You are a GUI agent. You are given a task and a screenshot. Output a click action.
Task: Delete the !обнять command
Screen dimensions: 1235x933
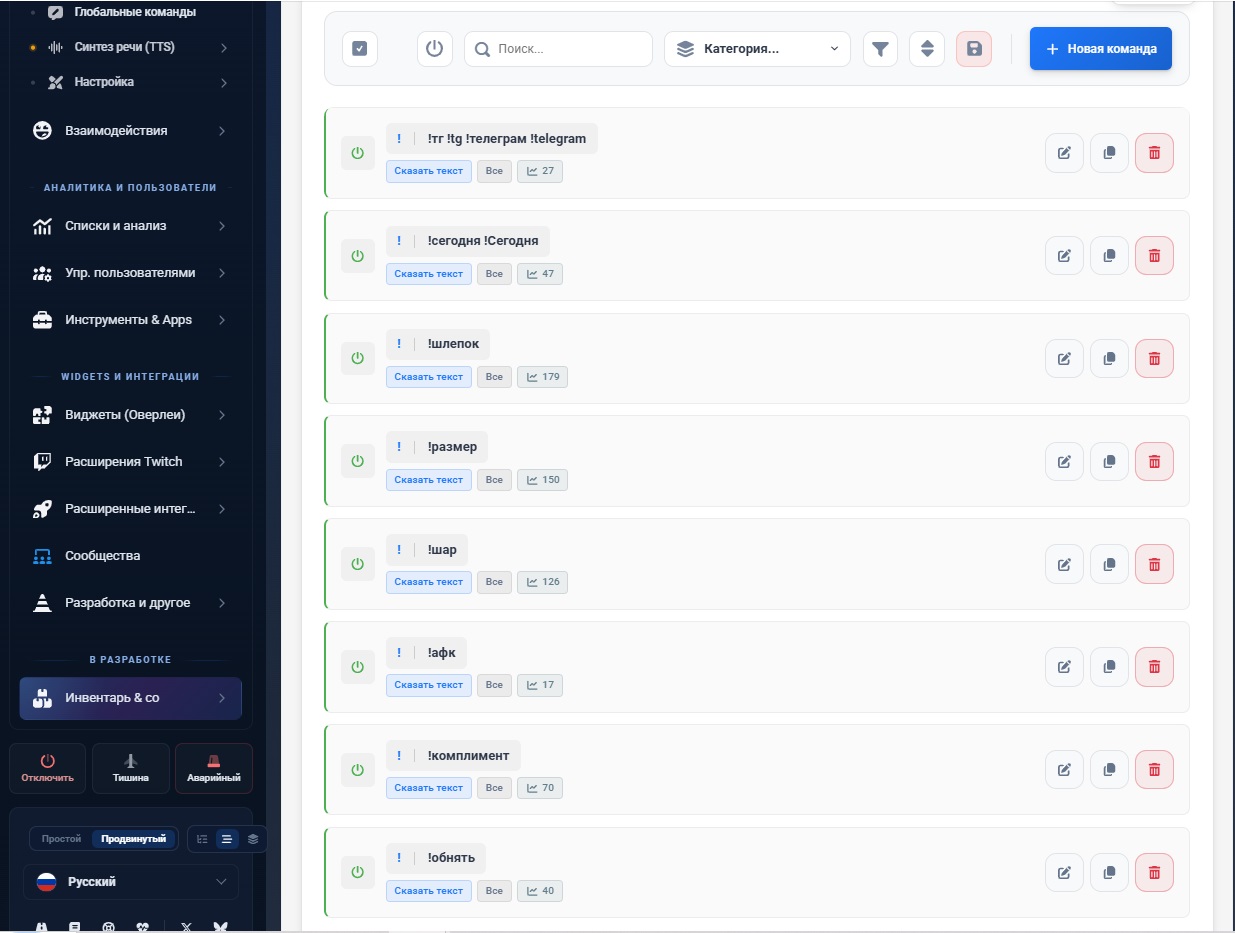(1154, 873)
